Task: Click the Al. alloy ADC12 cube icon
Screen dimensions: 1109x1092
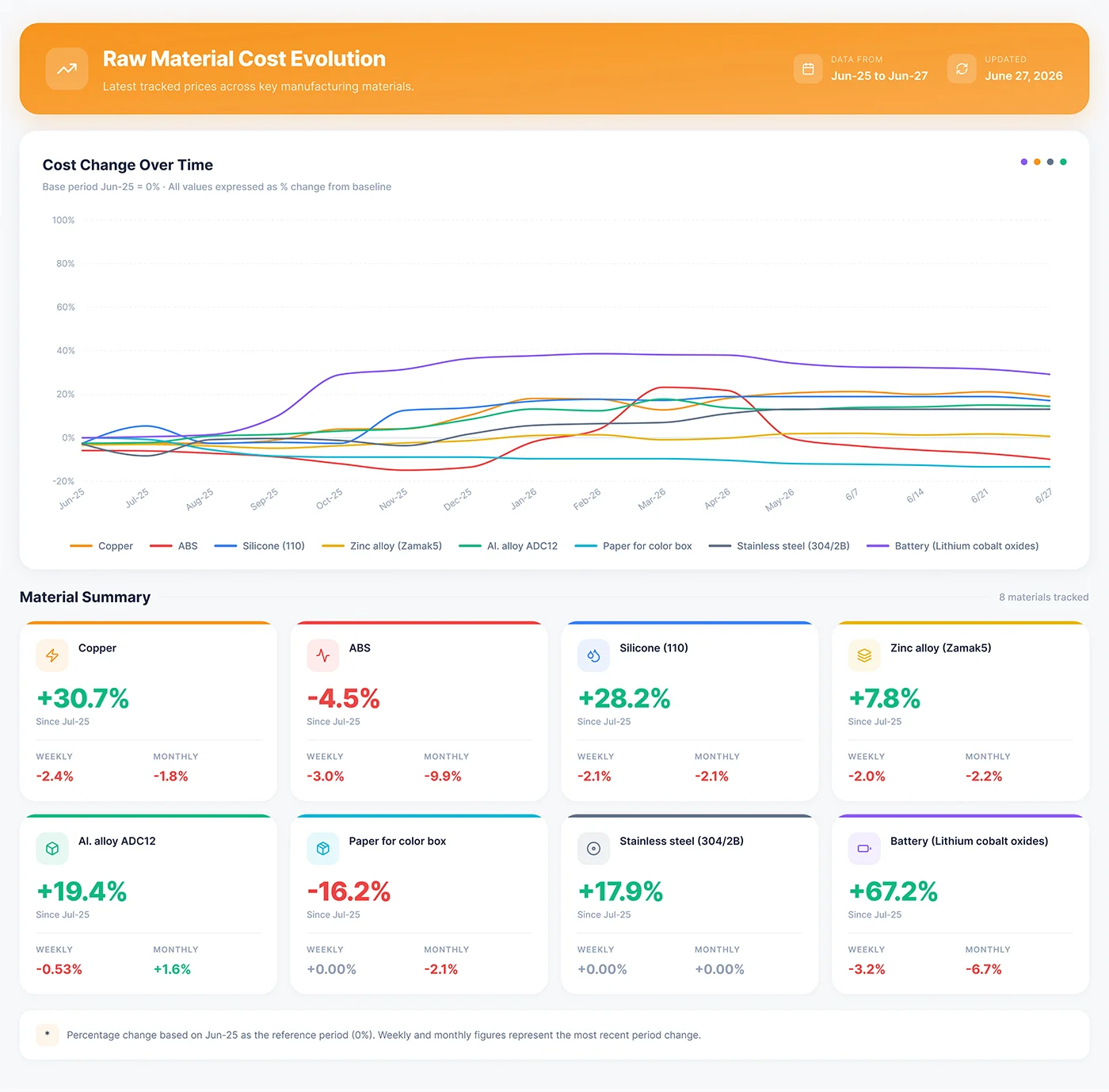Action: (52, 849)
